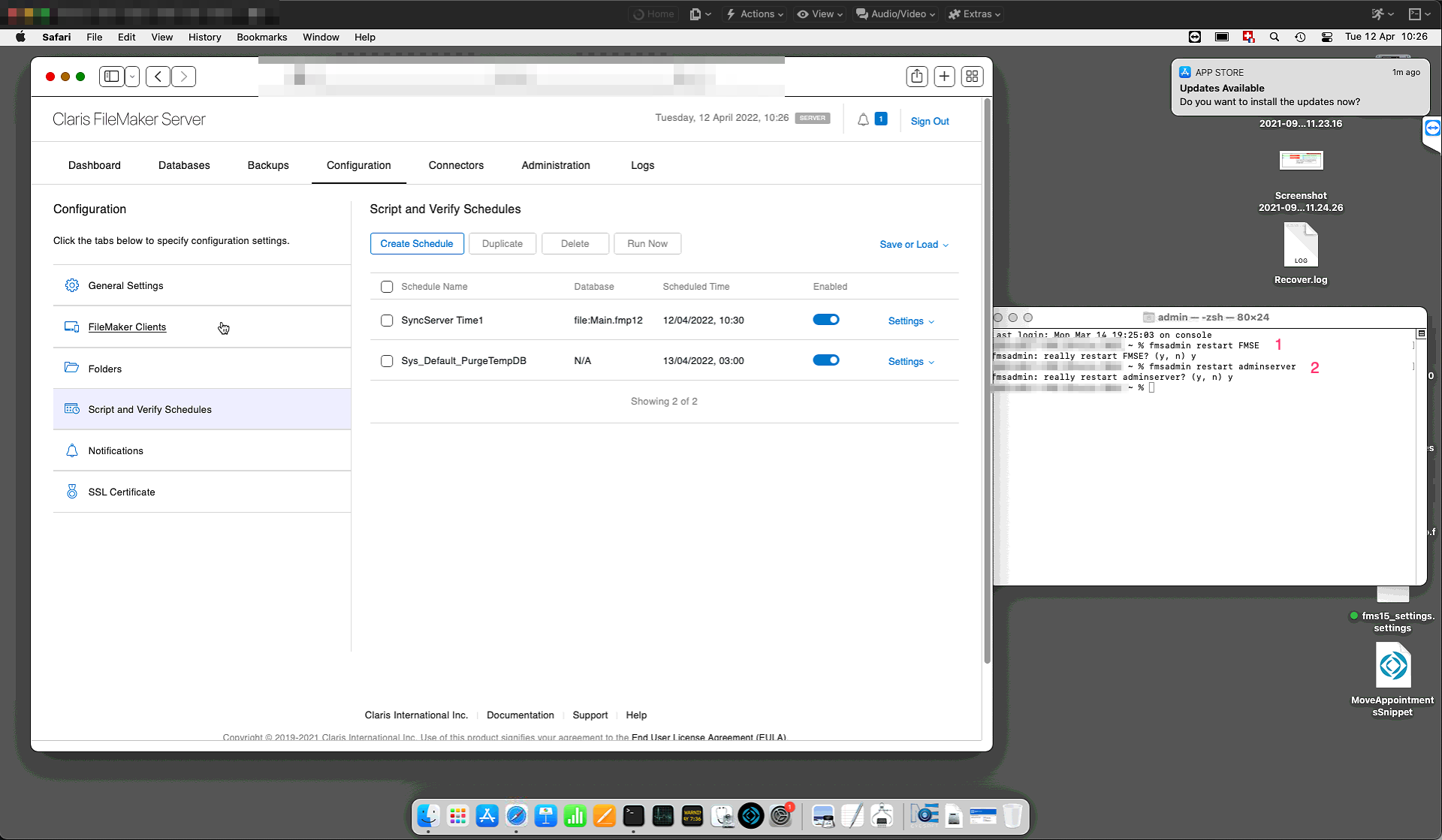
Task: Tick the select-all schedules checkbox
Action: (387, 287)
